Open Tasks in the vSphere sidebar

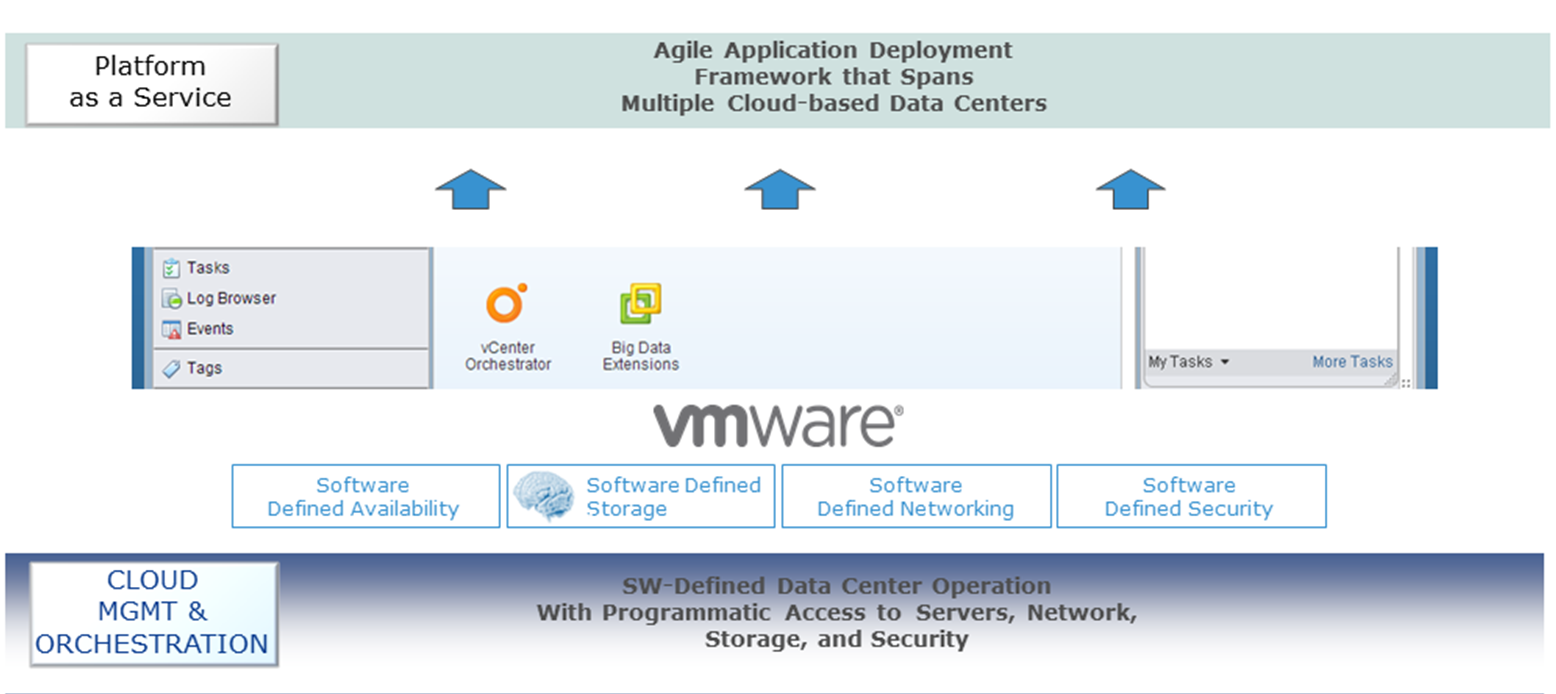[x=196, y=268]
